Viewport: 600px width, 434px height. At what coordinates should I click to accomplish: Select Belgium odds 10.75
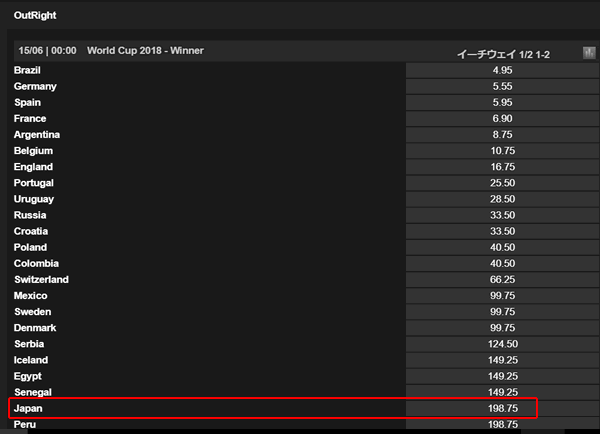pyautogui.click(x=502, y=151)
